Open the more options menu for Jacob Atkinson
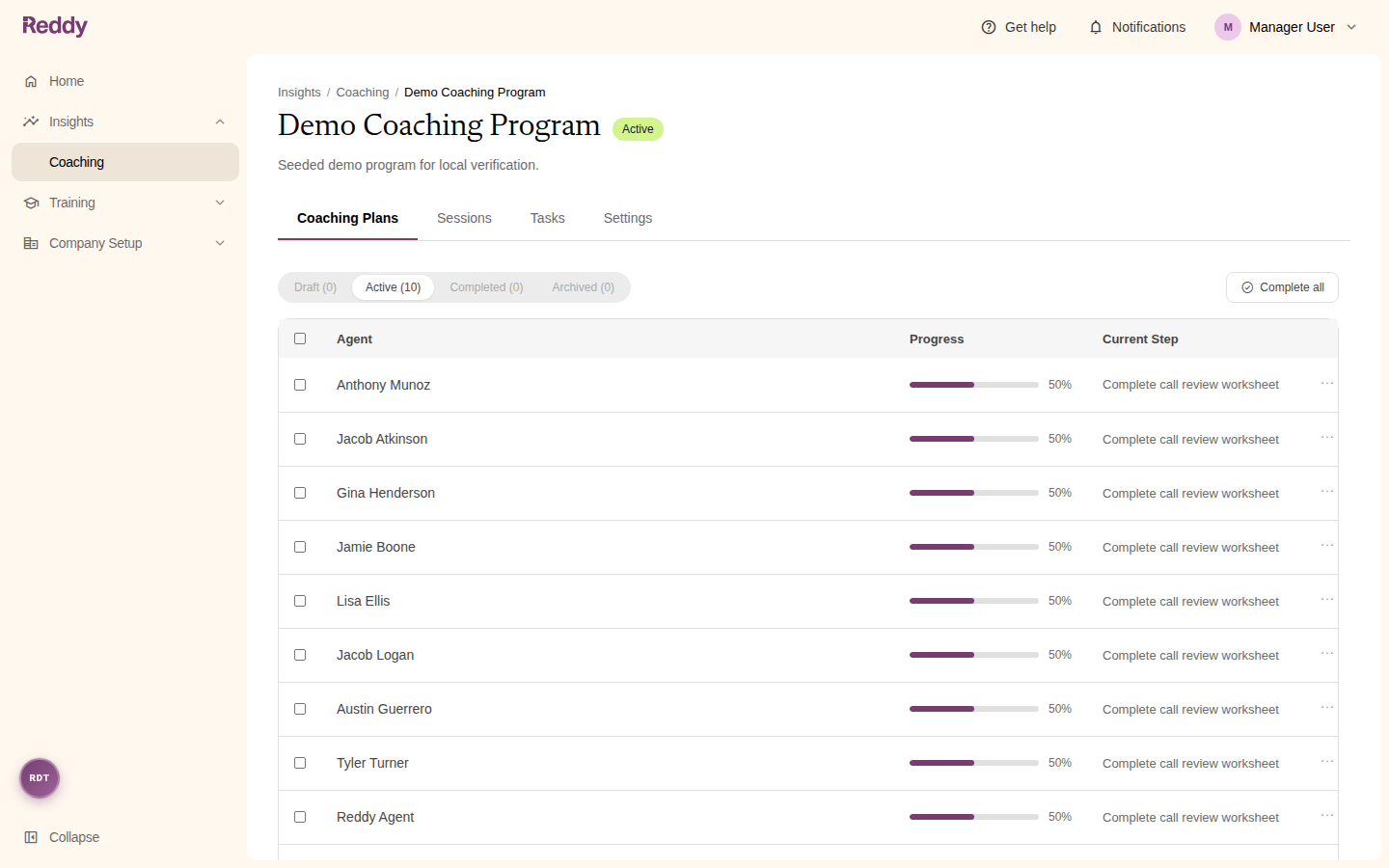 point(1327,438)
